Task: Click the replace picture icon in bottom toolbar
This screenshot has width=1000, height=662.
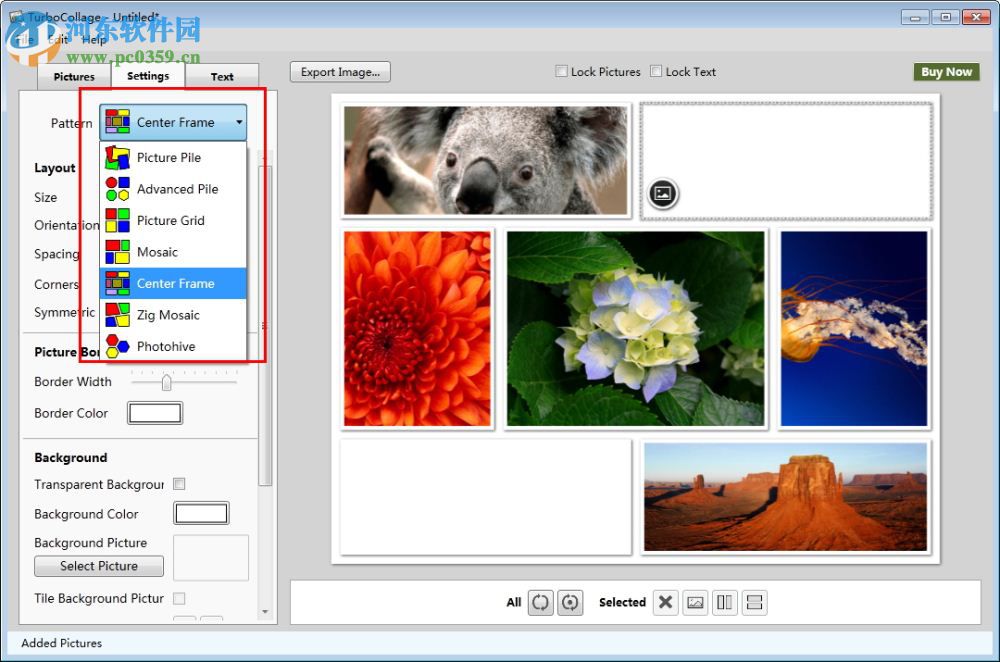Action: pos(696,602)
